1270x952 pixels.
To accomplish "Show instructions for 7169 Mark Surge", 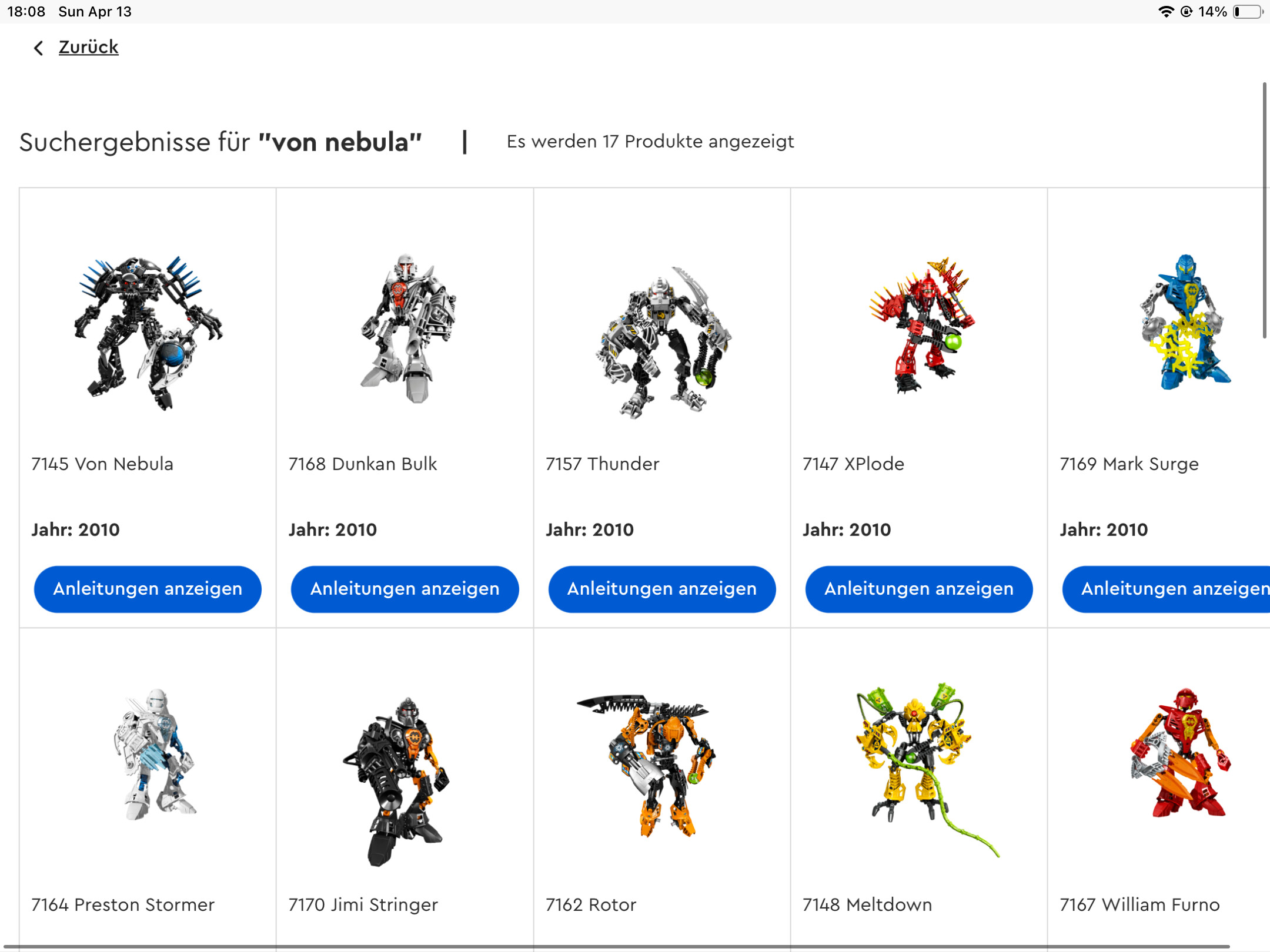I will (x=1167, y=589).
